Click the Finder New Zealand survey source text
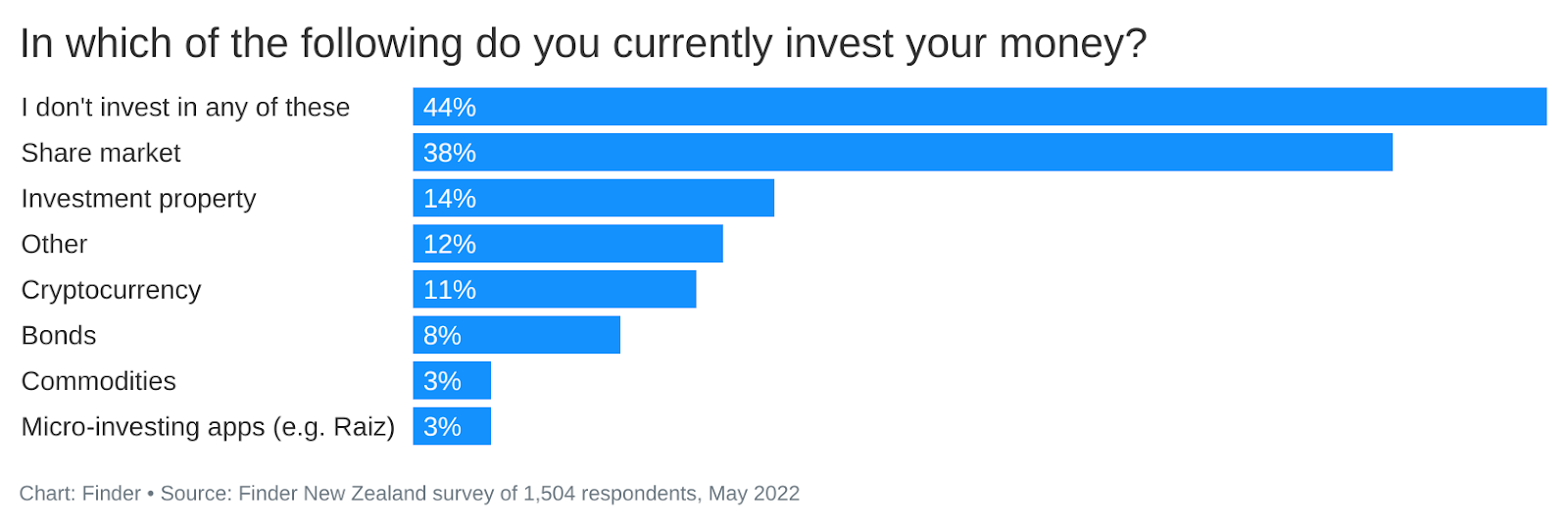This screenshot has width=1568, height=525. coord(480,494)
